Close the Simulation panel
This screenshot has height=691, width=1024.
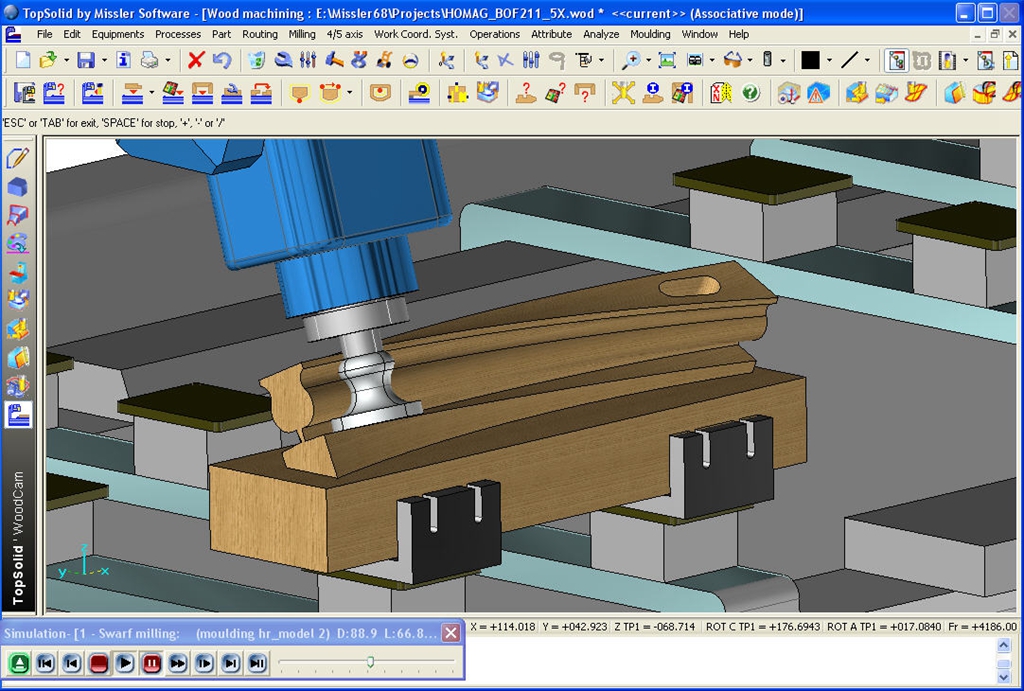point(451,632)
